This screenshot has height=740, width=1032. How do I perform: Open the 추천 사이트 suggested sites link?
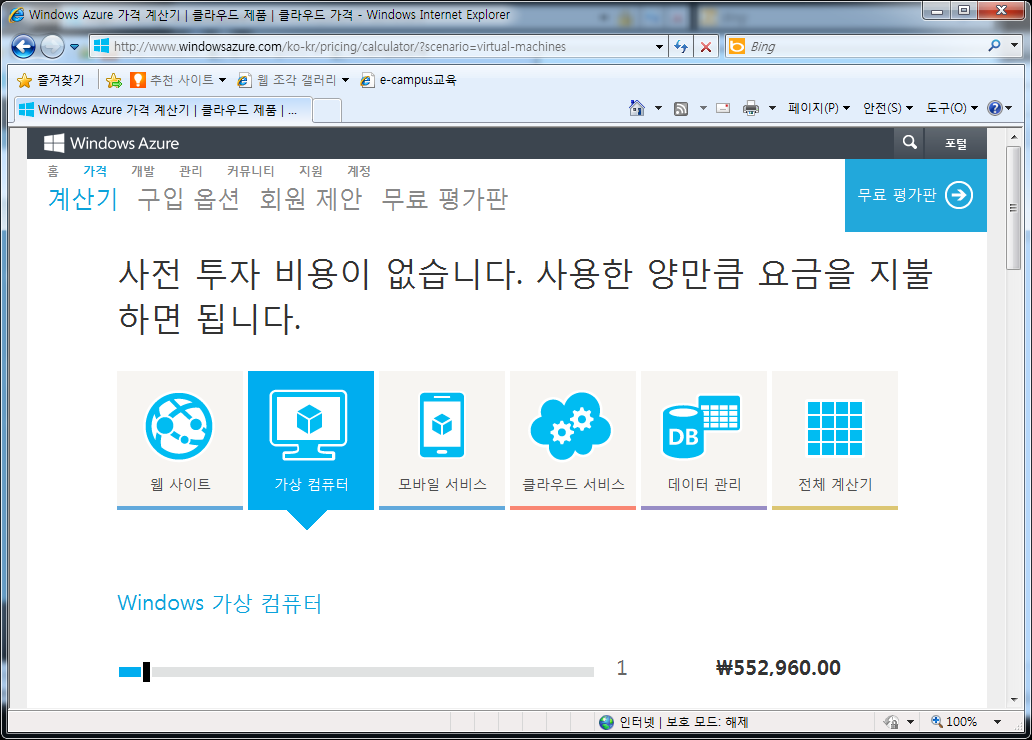[x=178, y=80]
